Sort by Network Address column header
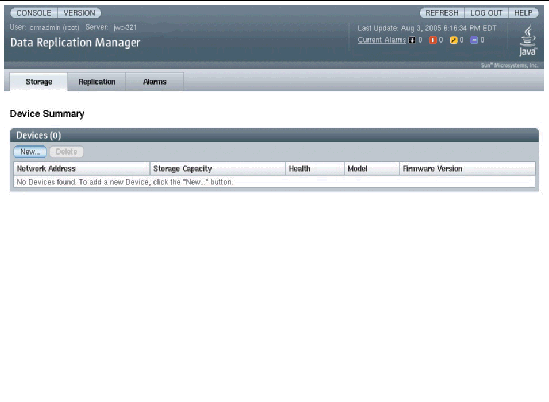The height and width of the screenshot is (402, 549). [82, 168]
